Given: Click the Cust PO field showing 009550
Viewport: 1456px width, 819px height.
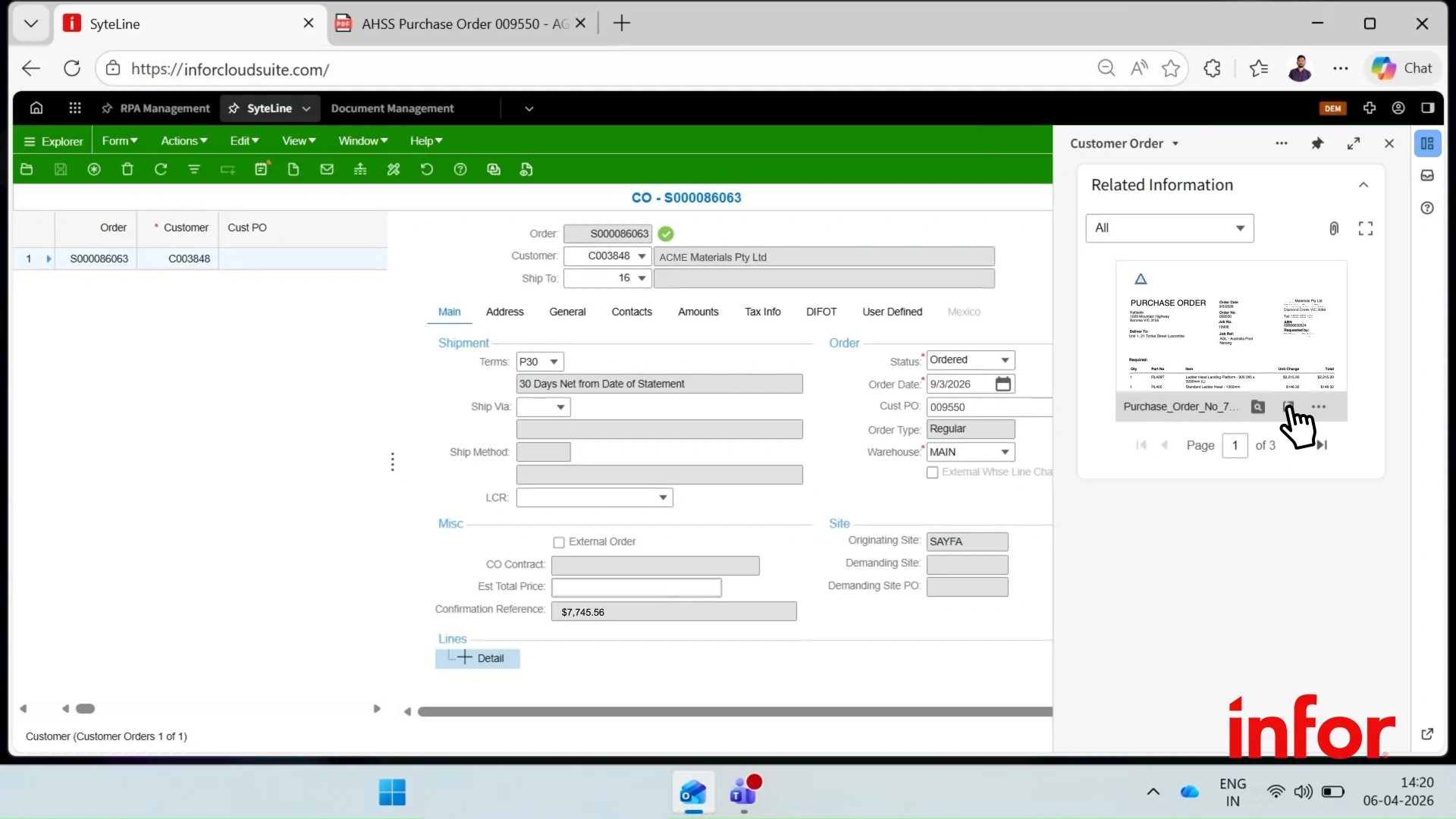Looking at the screenshot, I should click(989, 407).
